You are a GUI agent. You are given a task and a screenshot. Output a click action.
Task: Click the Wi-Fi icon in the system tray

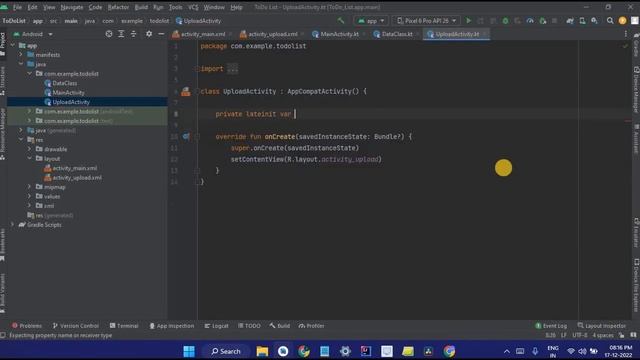[x=571, y=351]
